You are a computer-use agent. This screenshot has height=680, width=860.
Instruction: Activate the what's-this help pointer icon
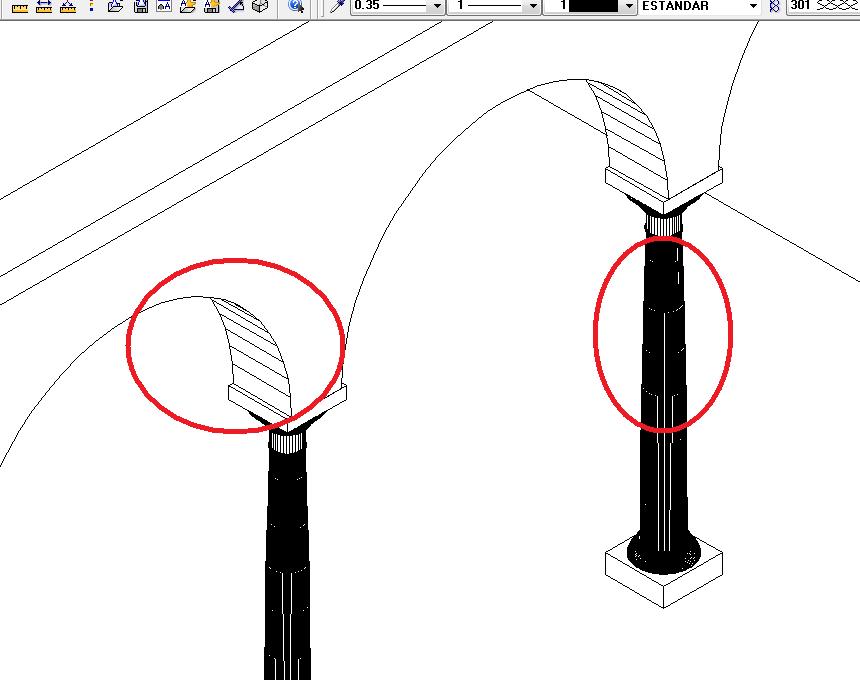point(296,6)
